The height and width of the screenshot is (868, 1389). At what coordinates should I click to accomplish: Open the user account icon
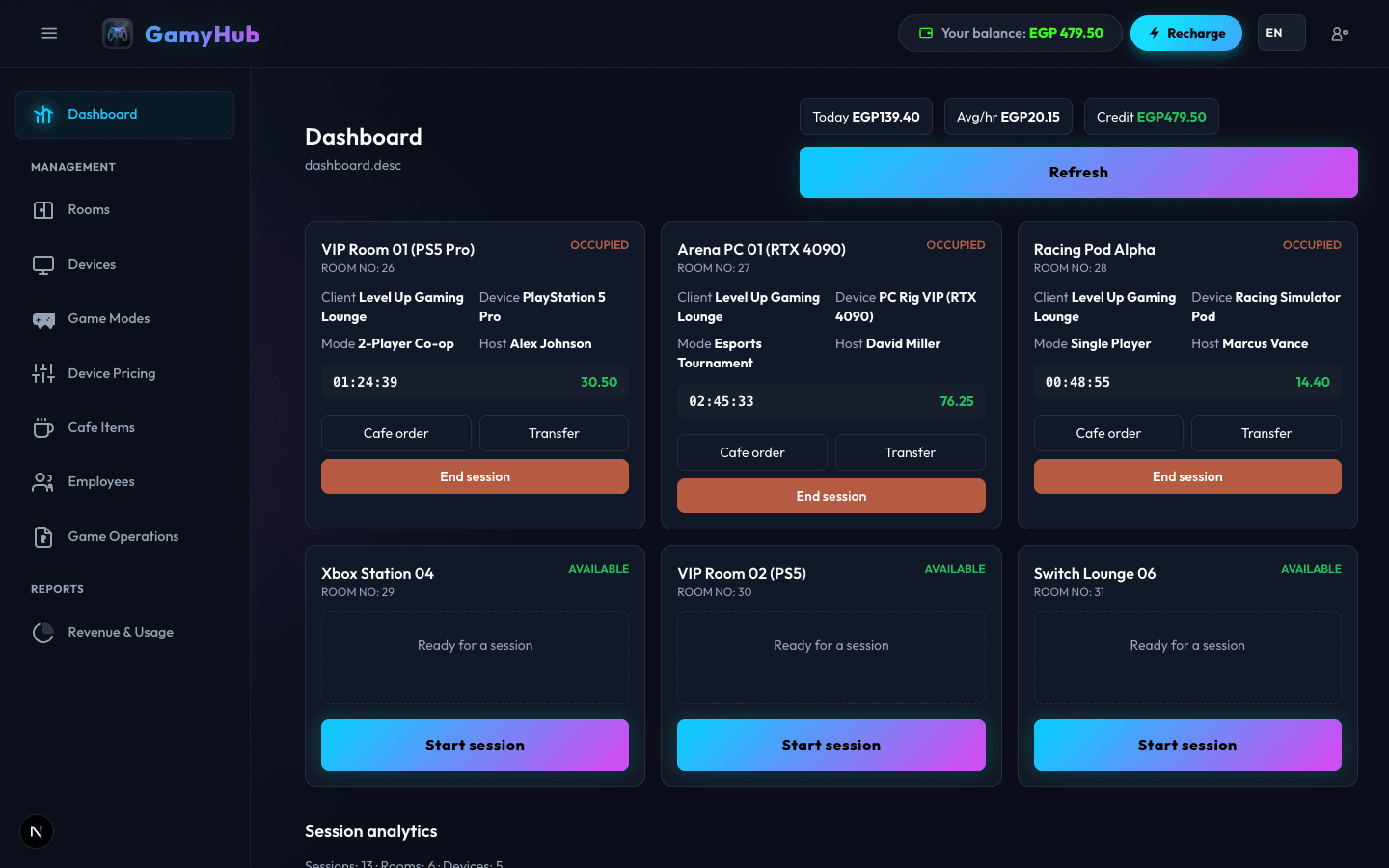(x=1339, y=33)
